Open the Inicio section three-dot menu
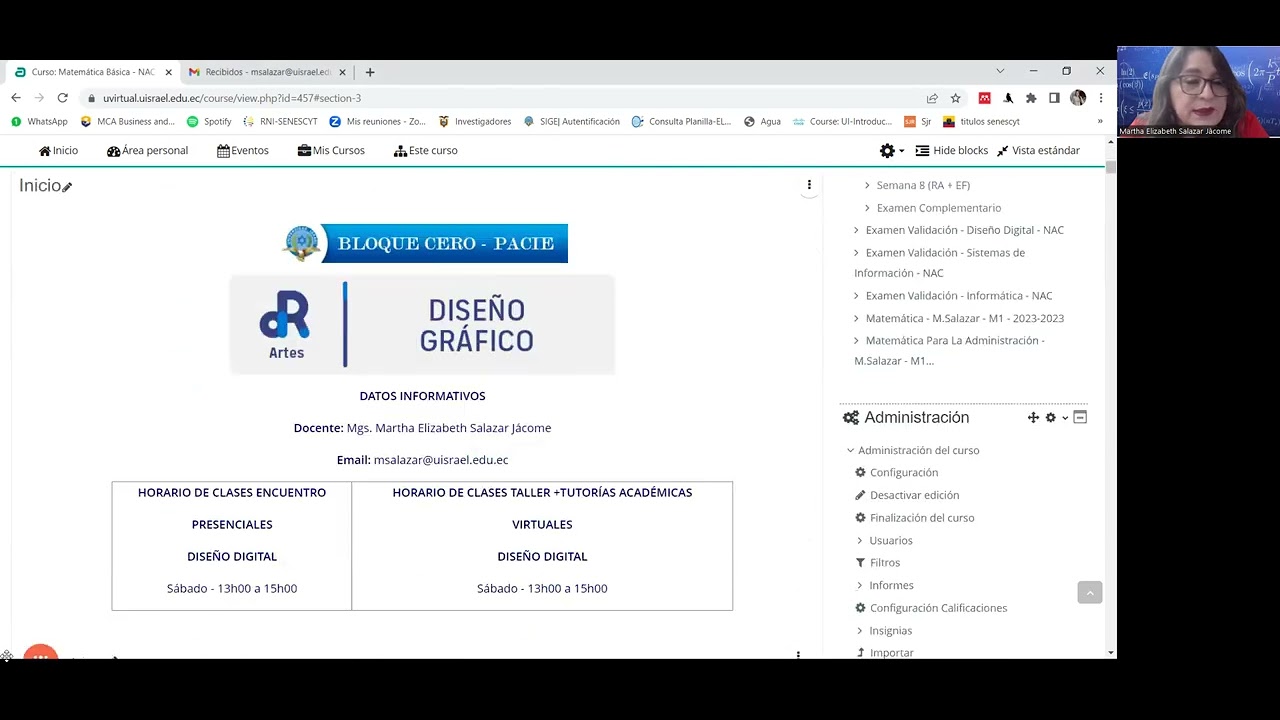The image size is (1280, 720). tap(809, 185)
